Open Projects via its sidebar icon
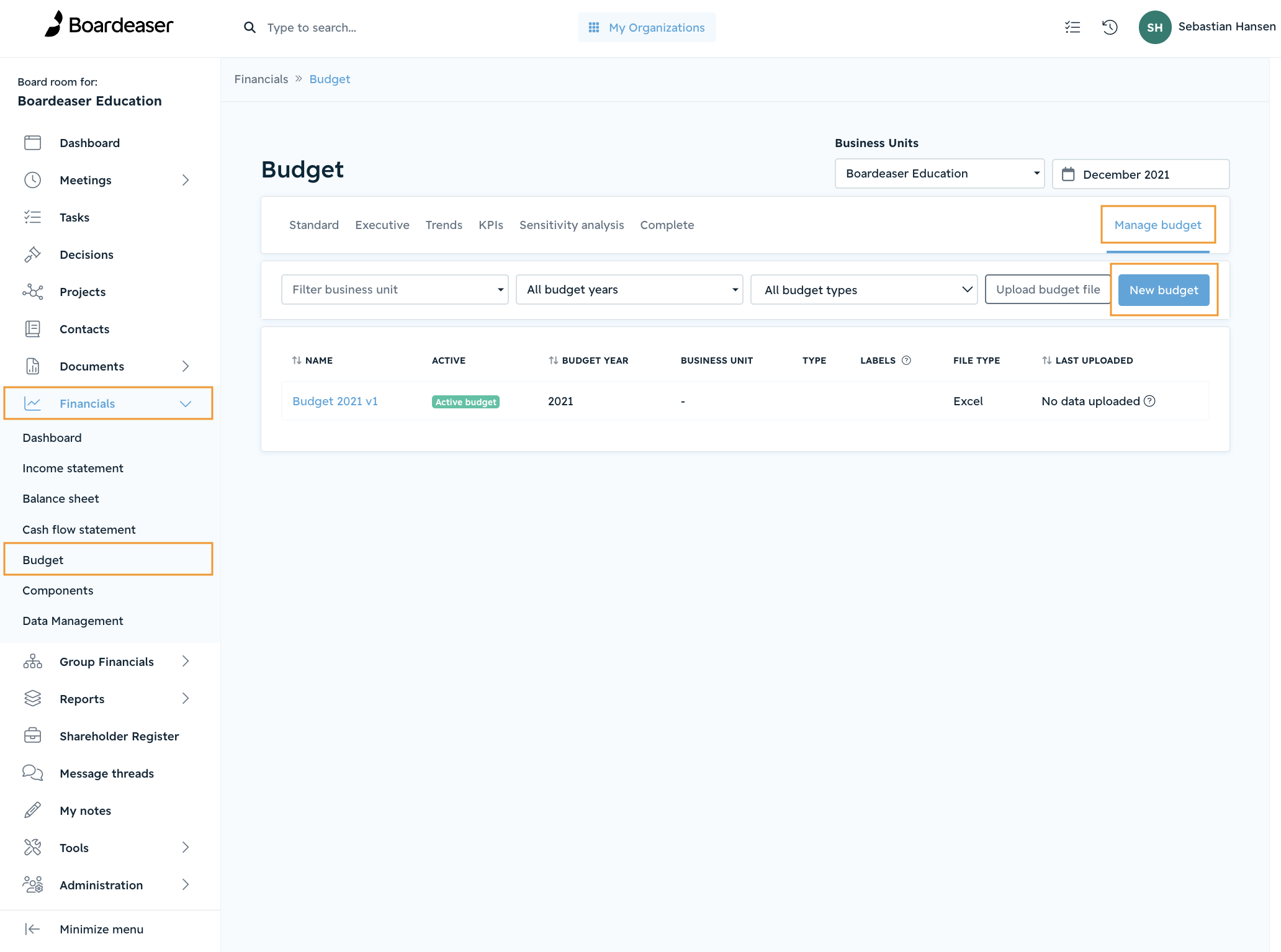The height and width of the screenshot is (952, 1281). (x=33, y=292)
